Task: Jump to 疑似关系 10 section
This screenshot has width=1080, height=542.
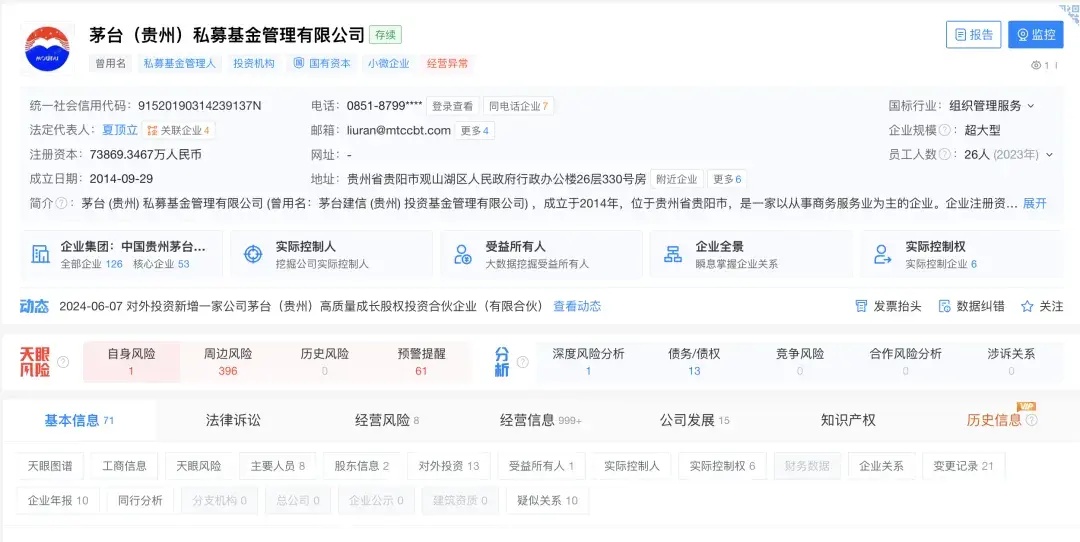Action: pos(548,501)
